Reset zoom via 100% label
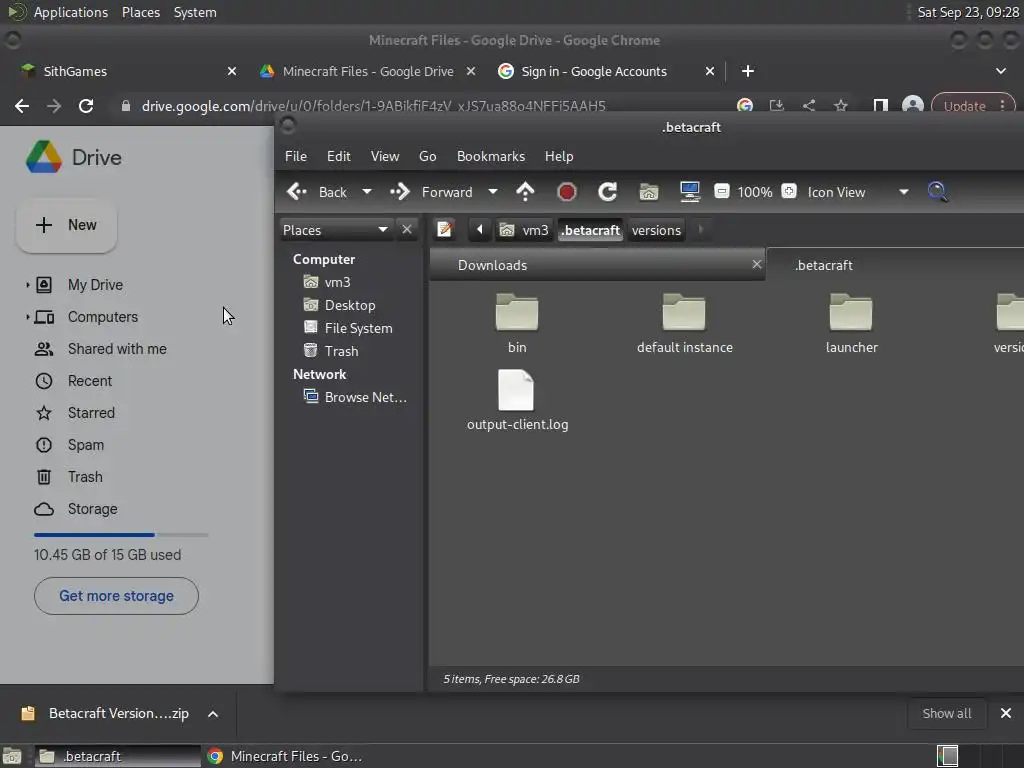This screenshot has height=768, width=1024. [x=755, y=192]
